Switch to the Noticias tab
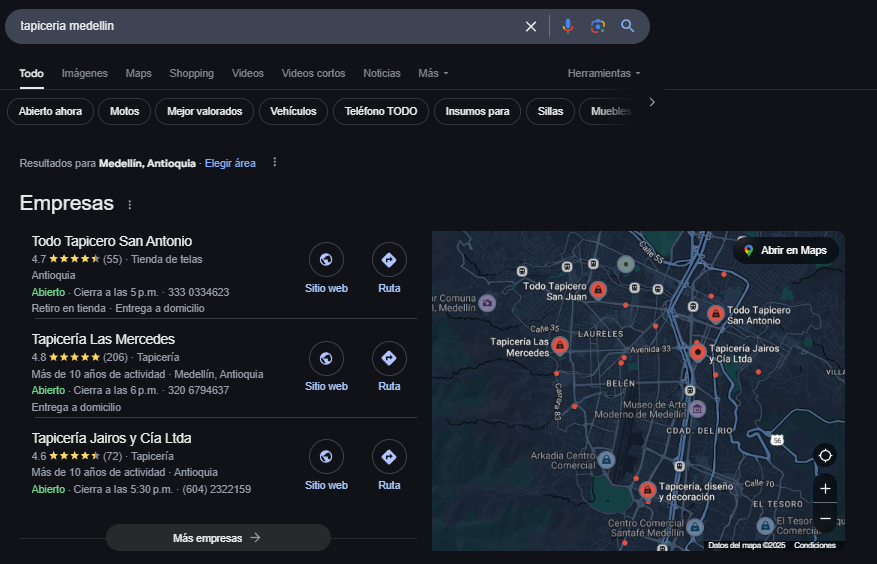The image size is (877, 564). [381, 73]
